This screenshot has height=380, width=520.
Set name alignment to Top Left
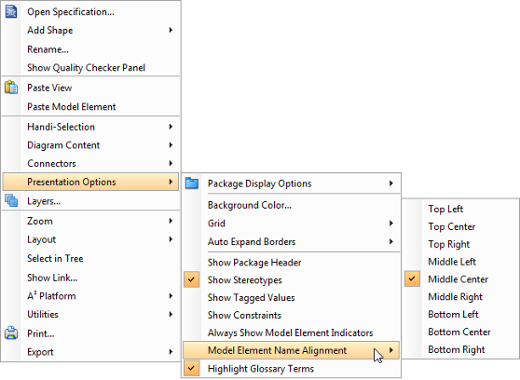[461, 209]
